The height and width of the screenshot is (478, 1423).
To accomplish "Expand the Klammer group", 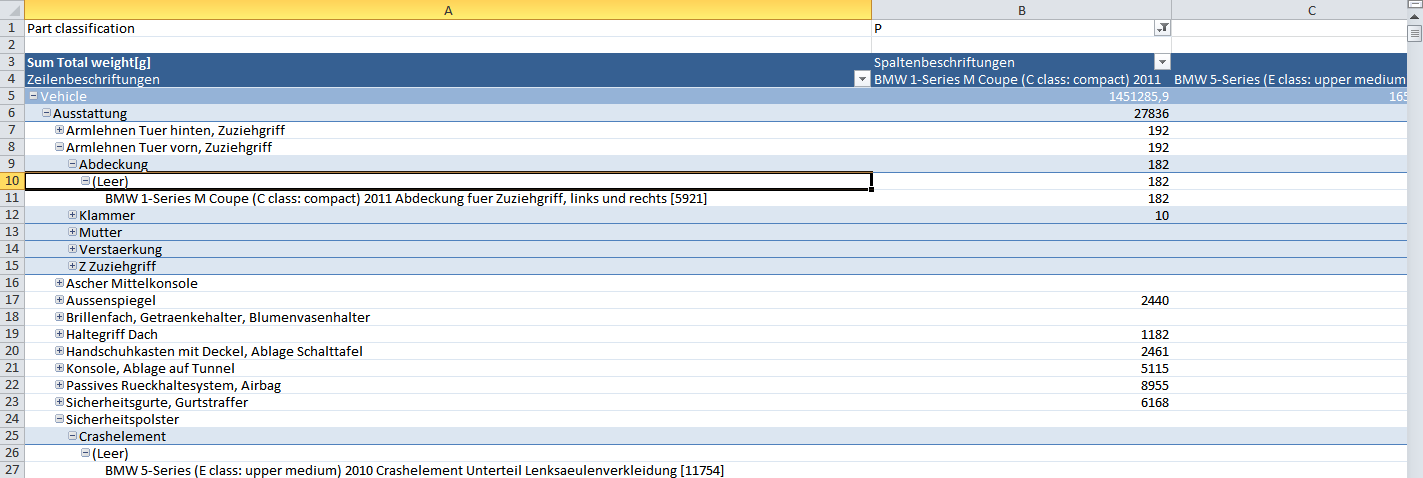I will 72,216.
